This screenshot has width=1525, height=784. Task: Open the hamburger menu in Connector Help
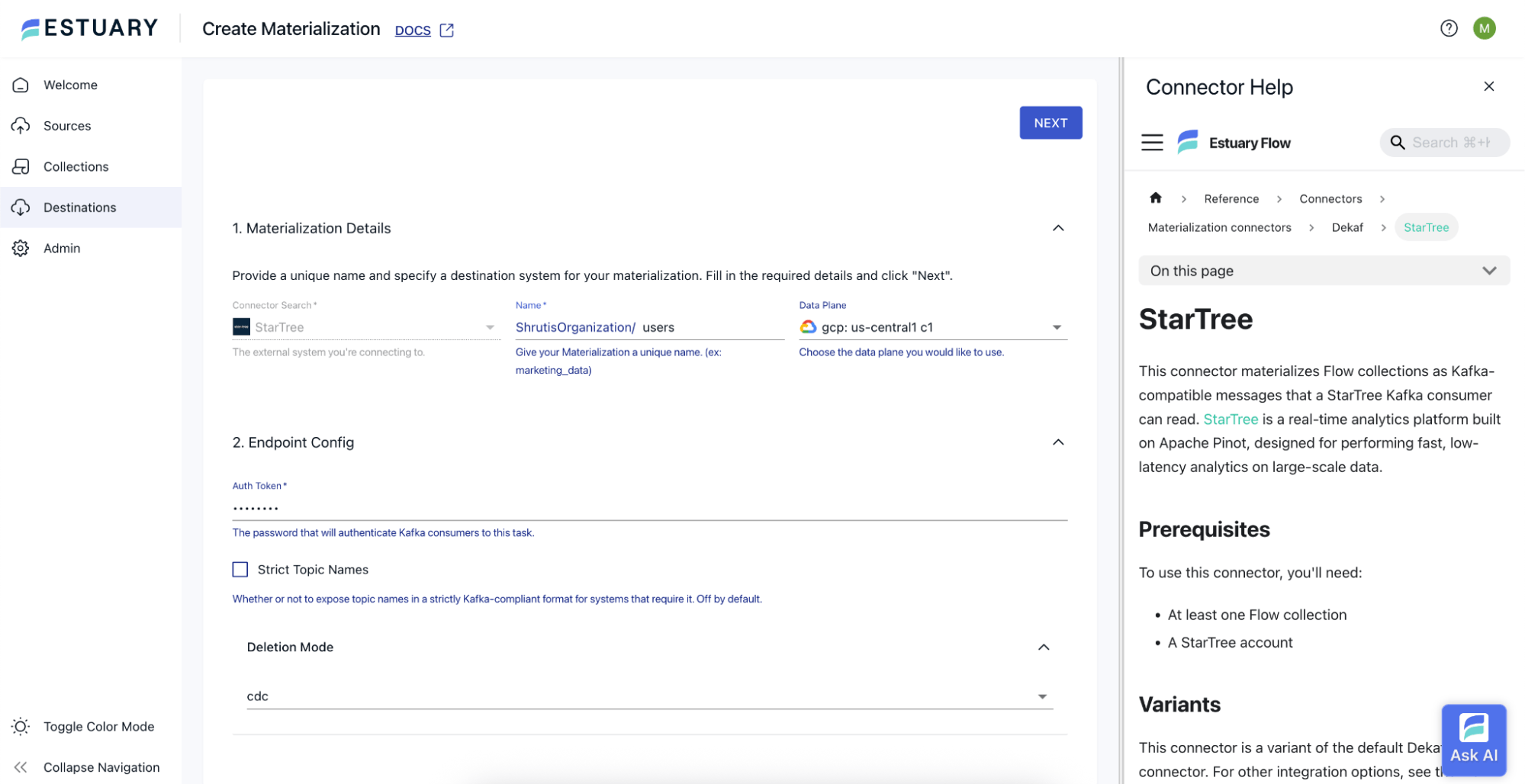pyautogui.click(x=1152, y=143)
